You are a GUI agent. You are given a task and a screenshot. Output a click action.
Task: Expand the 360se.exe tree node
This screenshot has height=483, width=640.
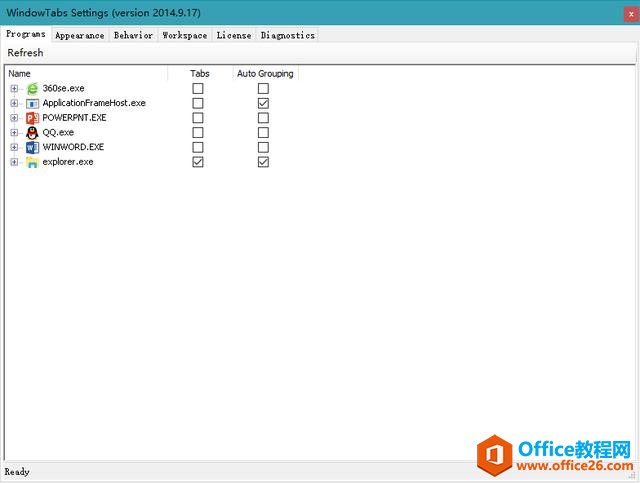tap(14, 88)
